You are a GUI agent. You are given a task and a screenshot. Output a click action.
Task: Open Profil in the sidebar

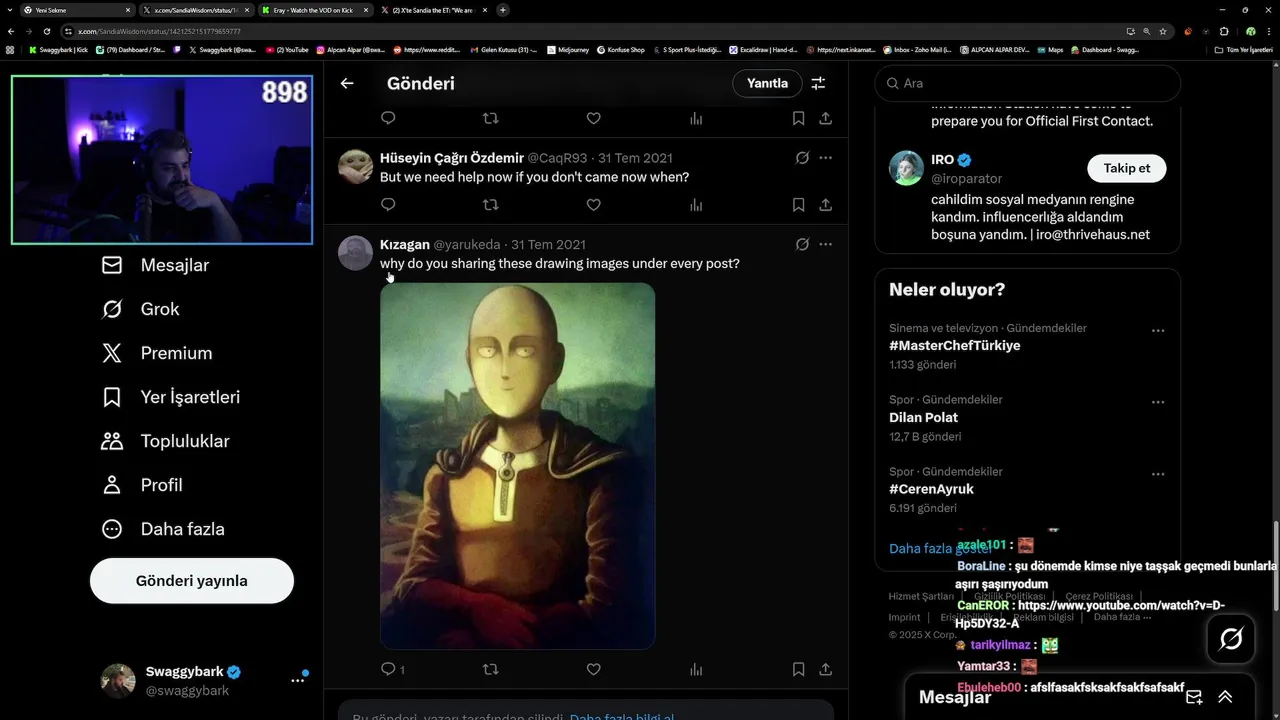click(x=142, y=485)
